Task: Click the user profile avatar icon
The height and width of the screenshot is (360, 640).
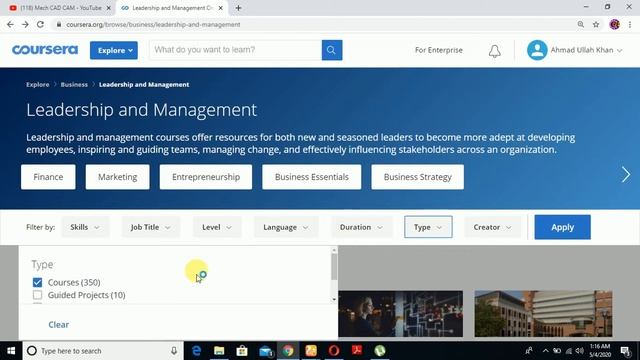Action: tap(537, 50)
